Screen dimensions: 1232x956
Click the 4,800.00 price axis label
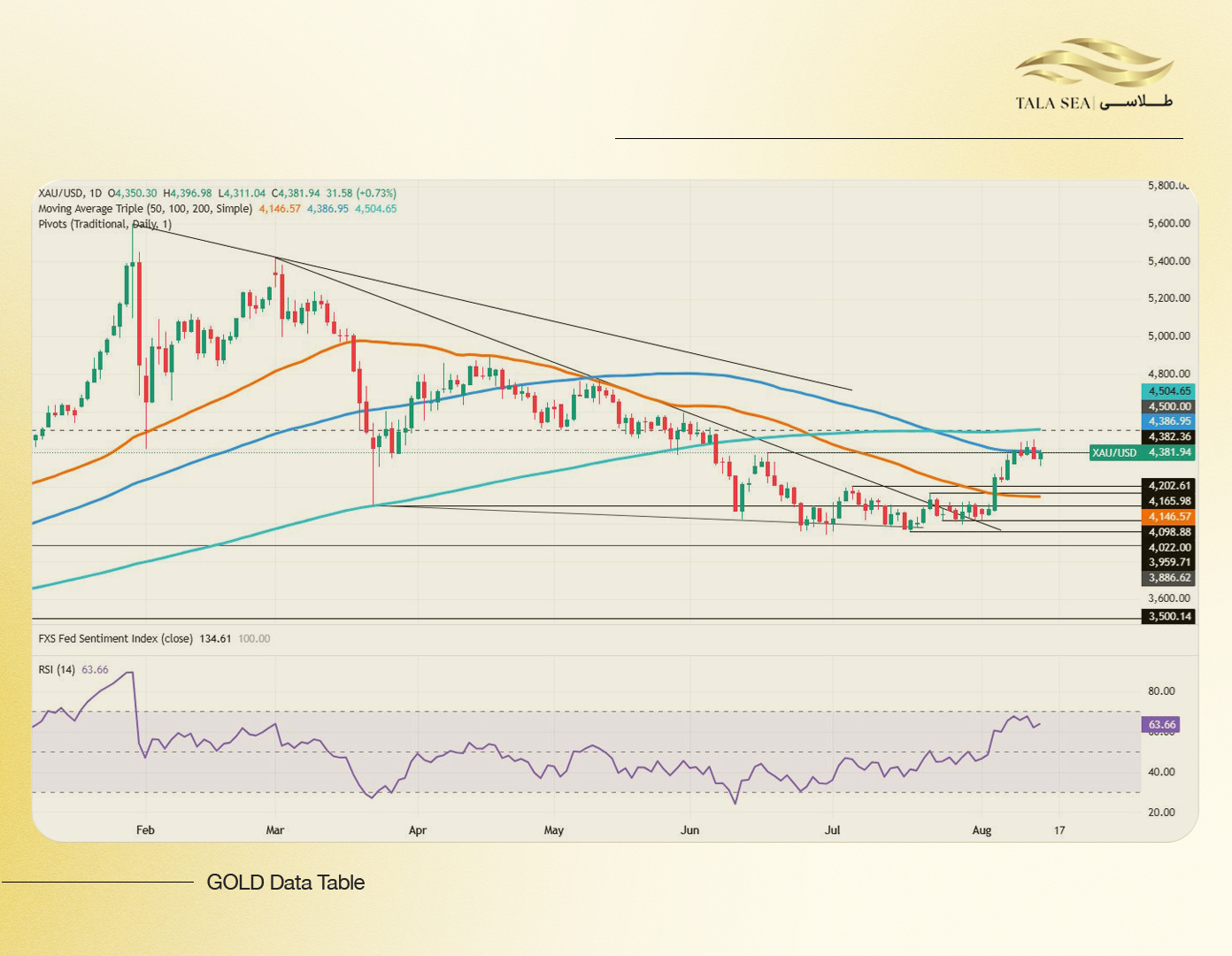1169,374
